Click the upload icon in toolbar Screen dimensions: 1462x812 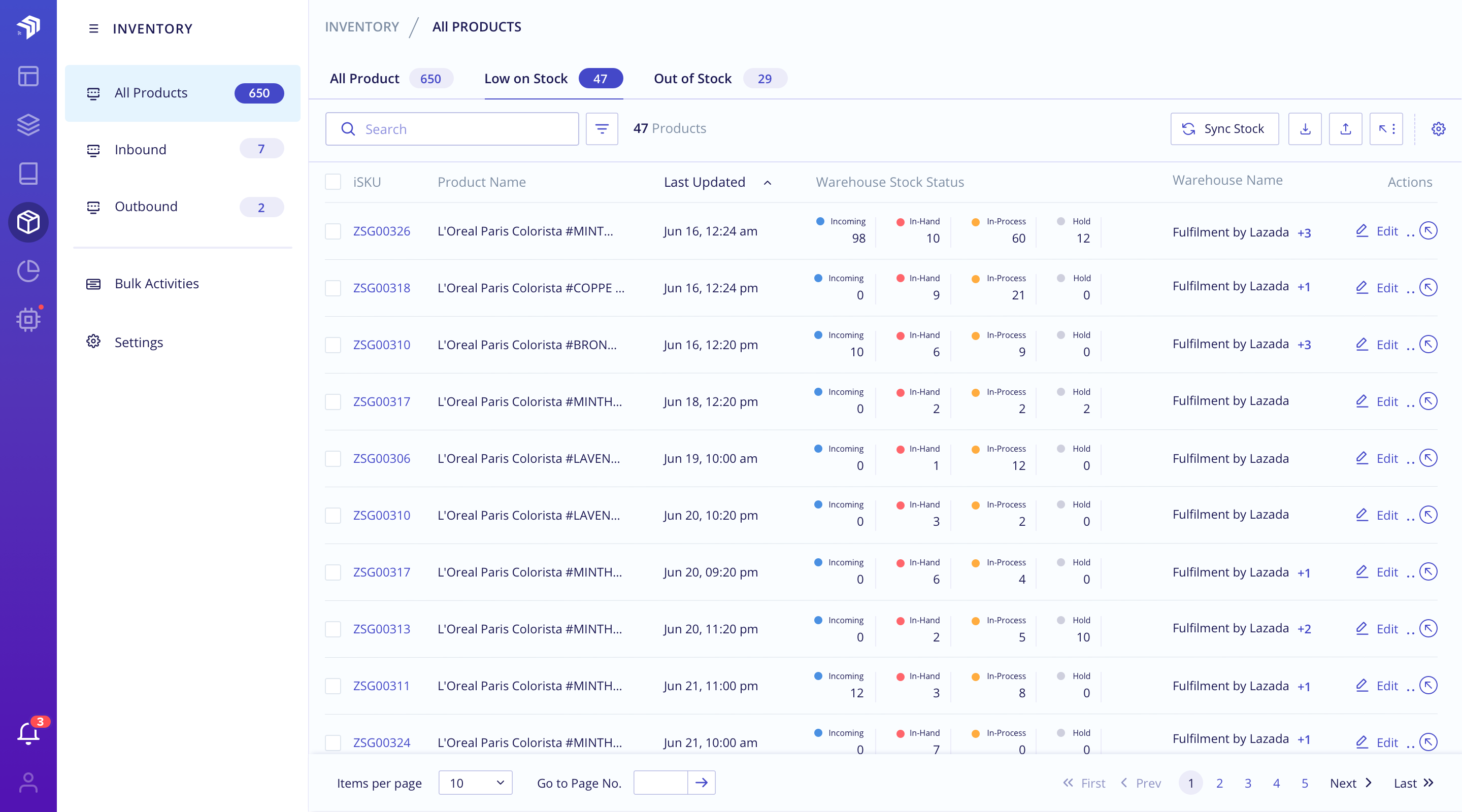1345,129
